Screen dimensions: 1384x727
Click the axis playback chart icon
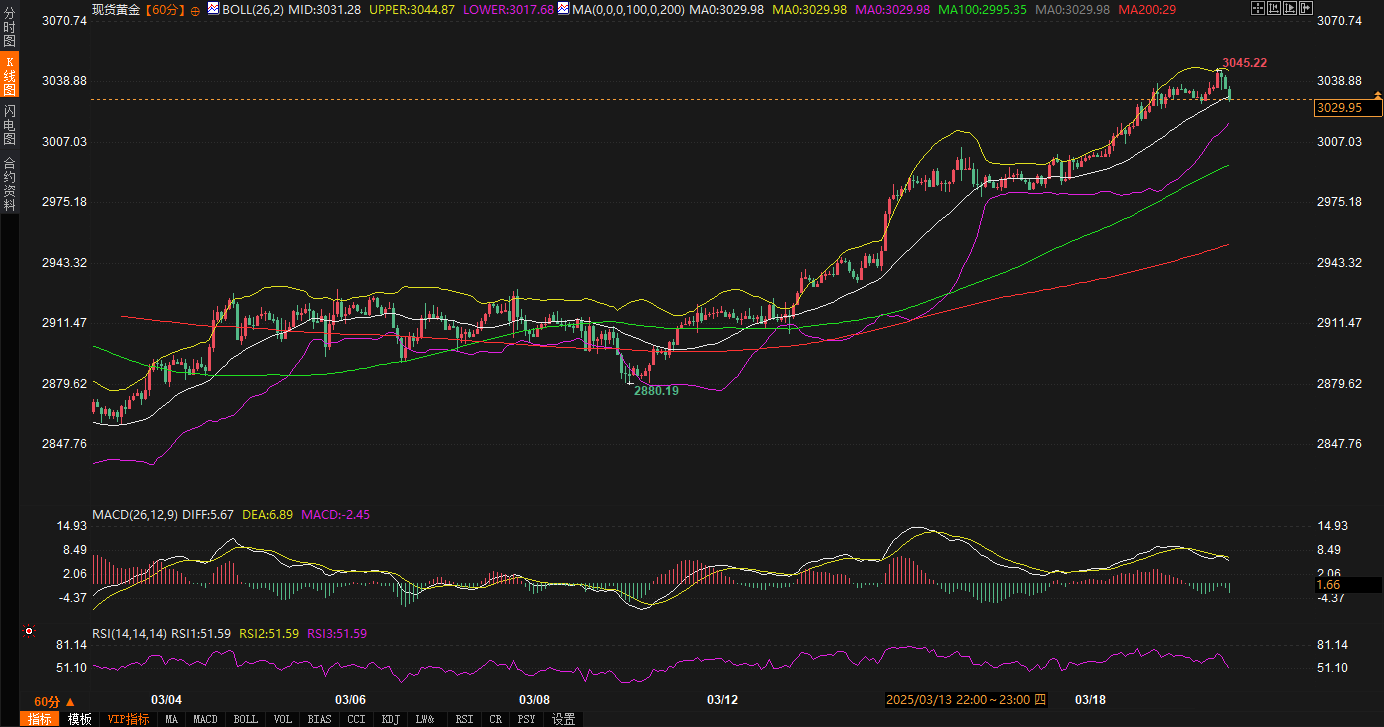1290,8
